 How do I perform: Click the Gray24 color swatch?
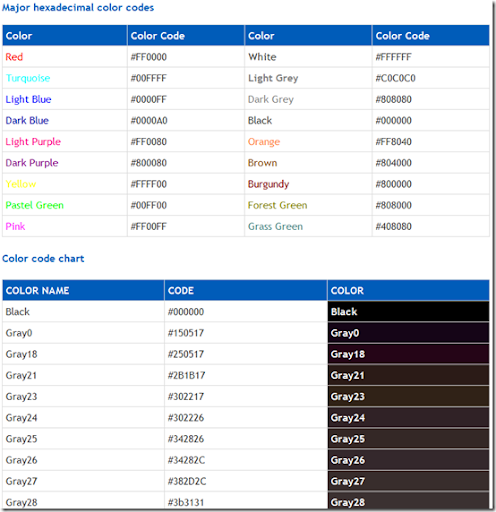click(x=408, y=418)
